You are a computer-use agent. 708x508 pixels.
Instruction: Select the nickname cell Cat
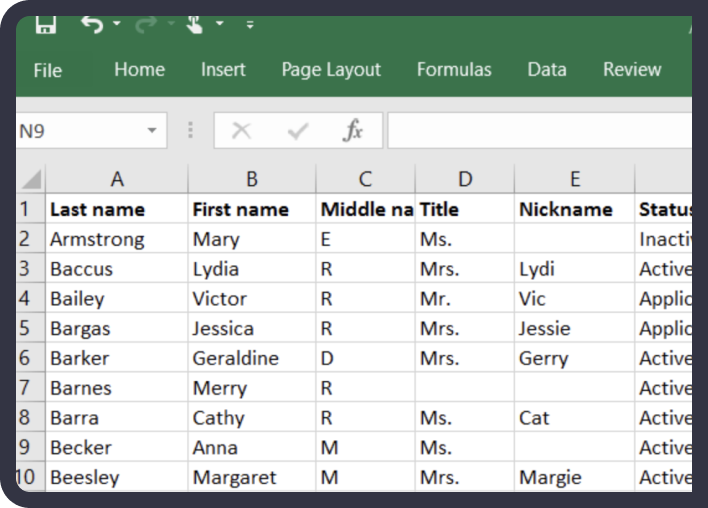[x=574, y=418]
